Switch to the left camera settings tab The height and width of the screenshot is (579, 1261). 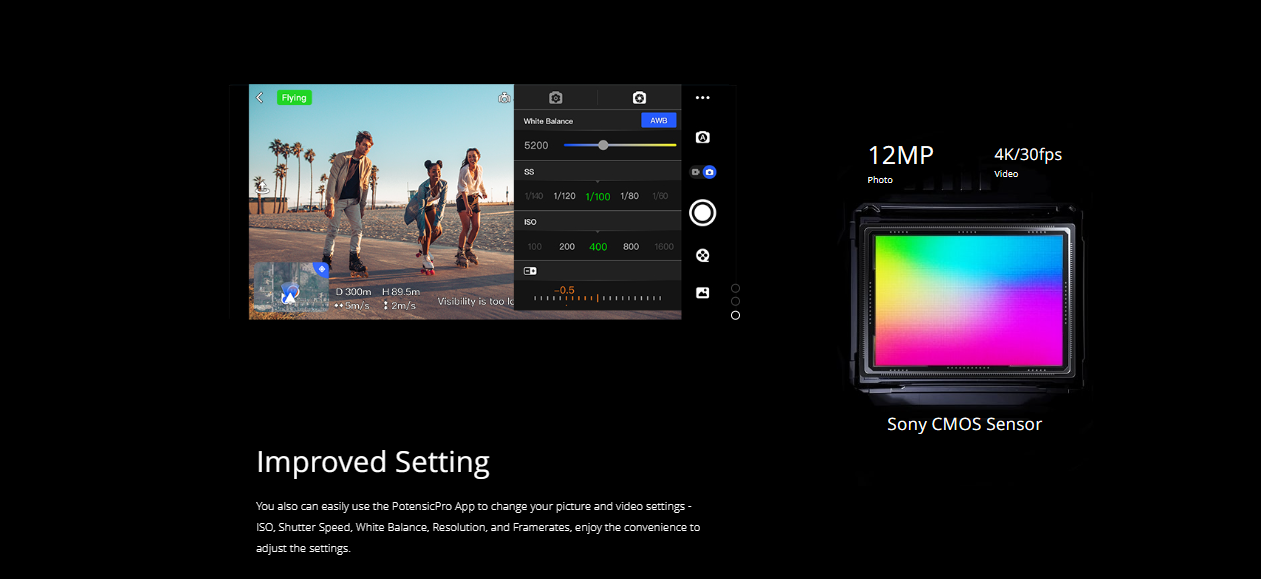556,98
